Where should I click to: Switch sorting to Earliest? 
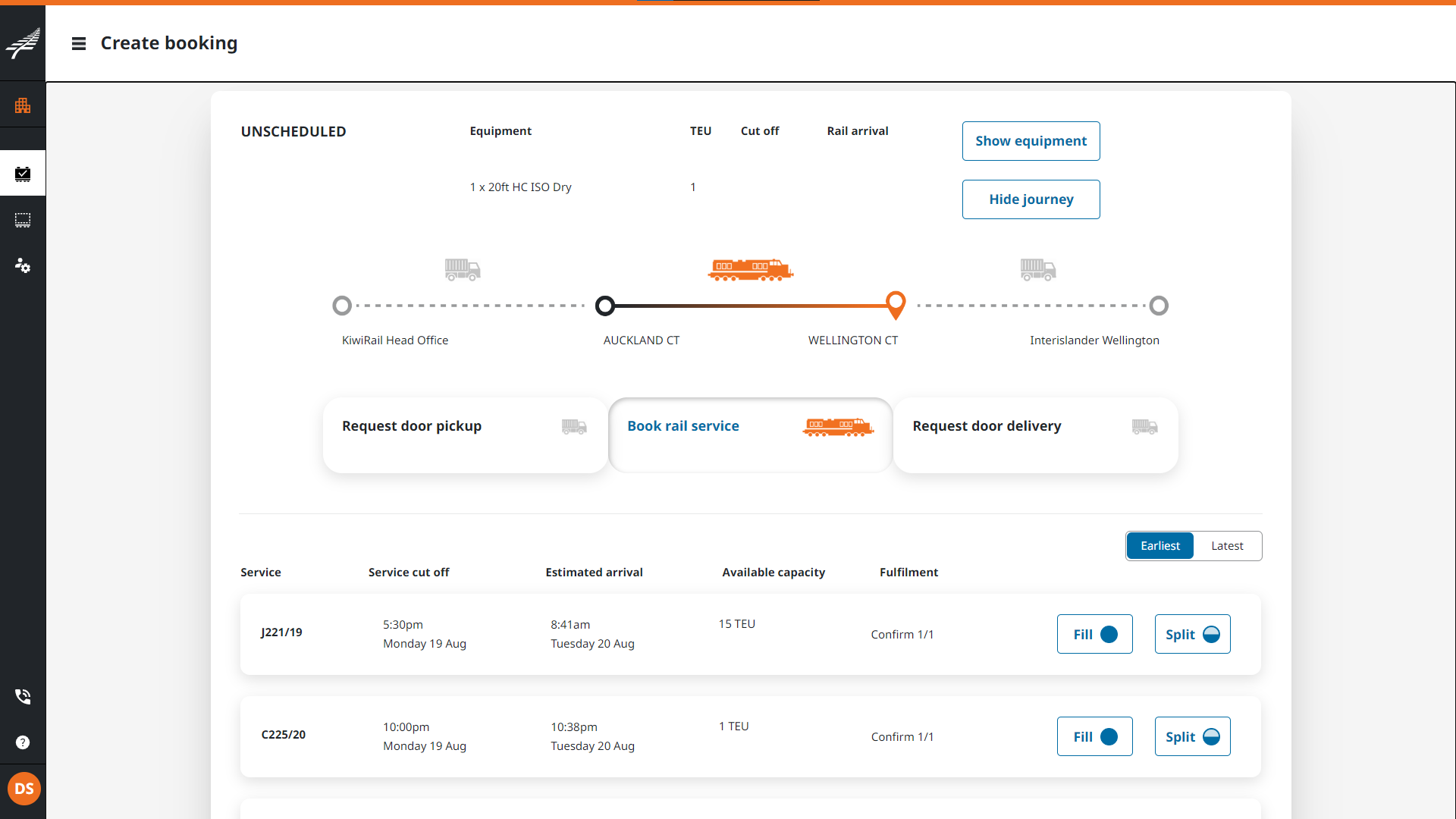click(x=1159, y=546)
